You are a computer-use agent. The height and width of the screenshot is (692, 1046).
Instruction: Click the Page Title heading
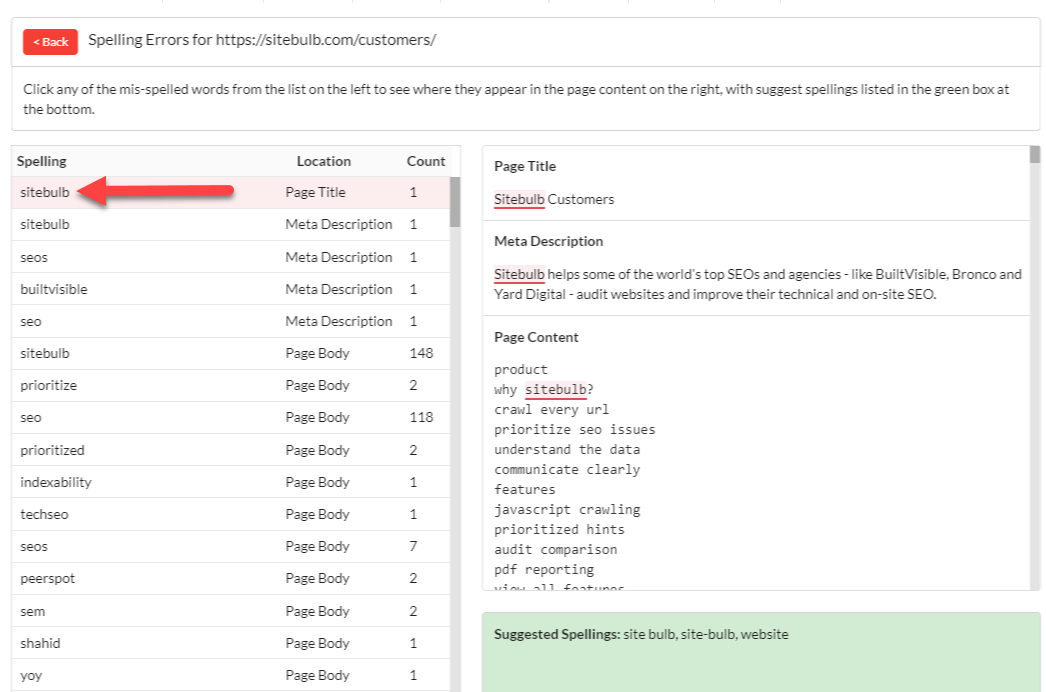coord(525,166)
